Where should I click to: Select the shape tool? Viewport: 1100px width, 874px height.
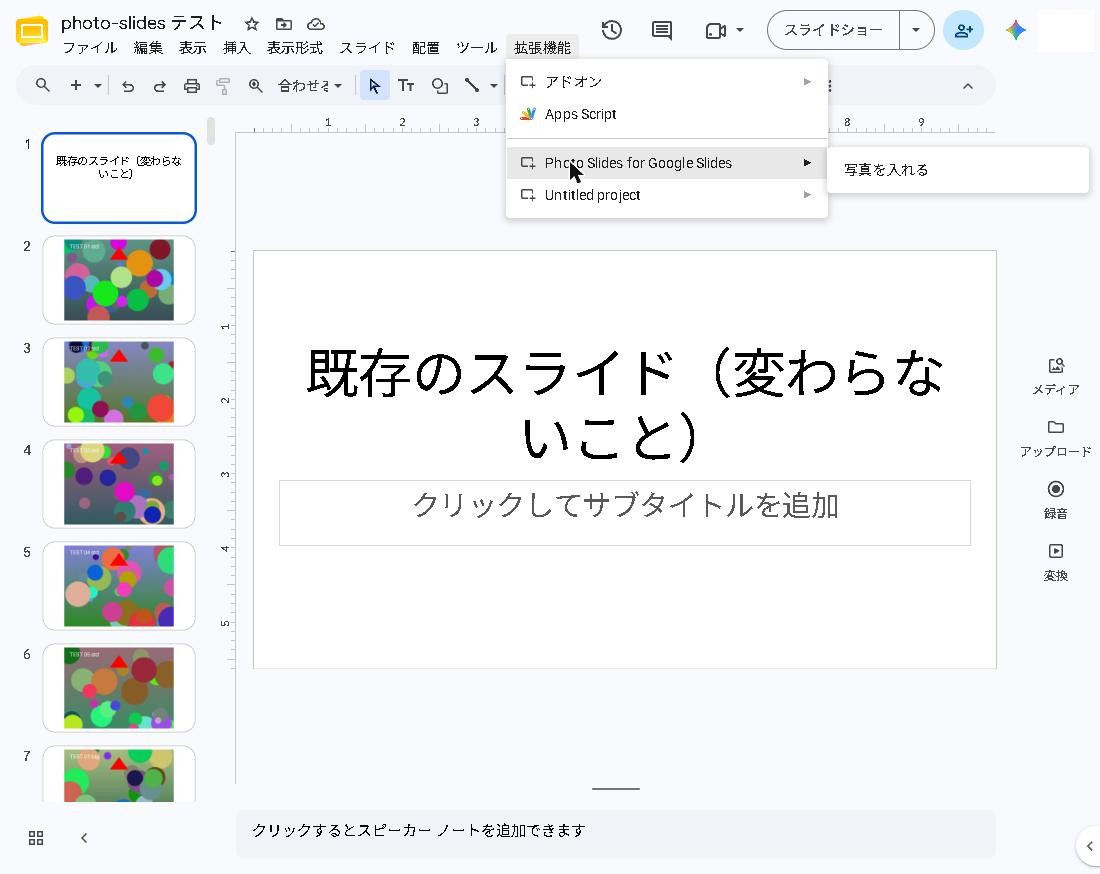click(439, 86)
